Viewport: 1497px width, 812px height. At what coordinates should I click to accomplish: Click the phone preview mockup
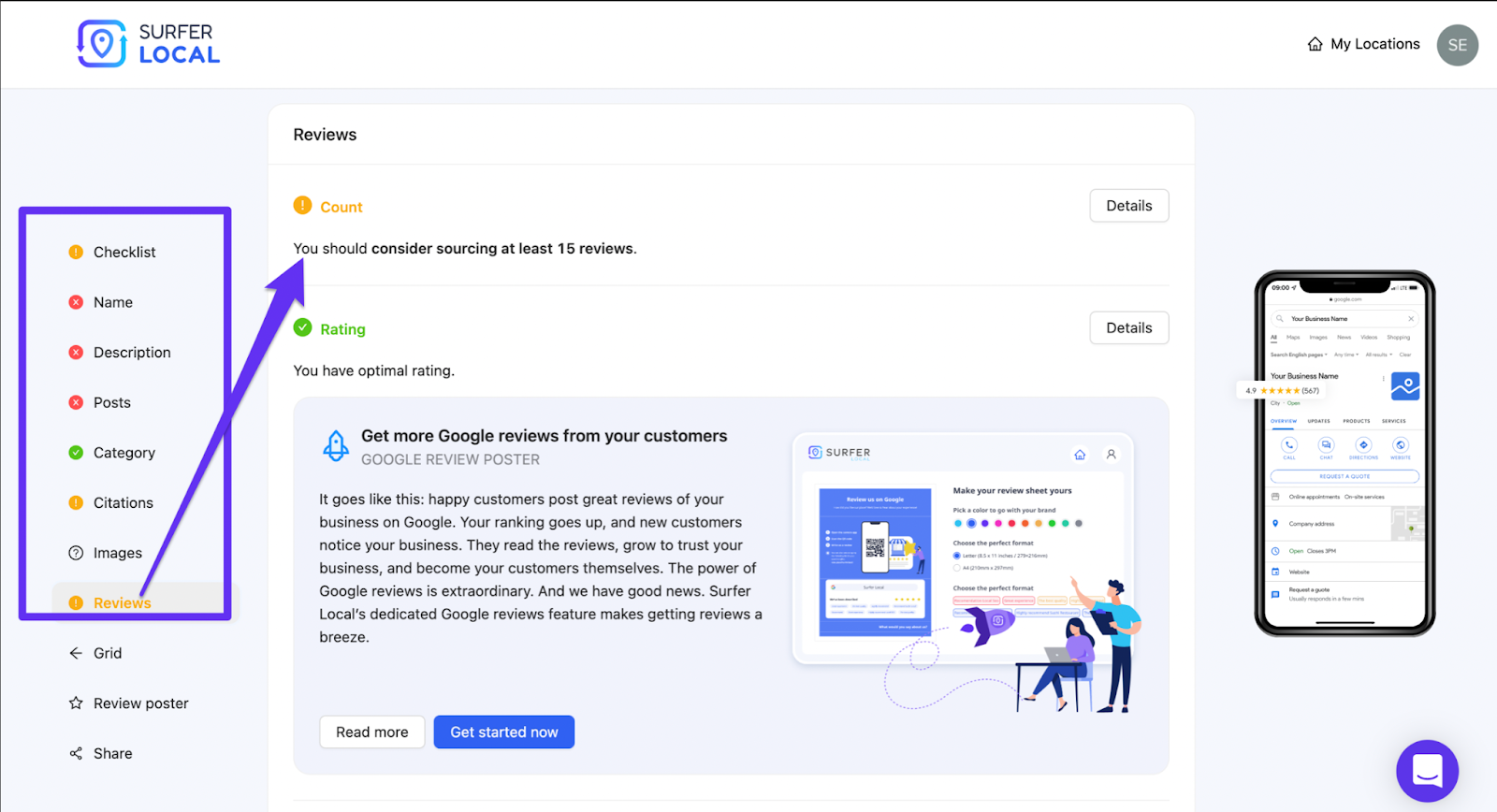(x=1344, y=454)
